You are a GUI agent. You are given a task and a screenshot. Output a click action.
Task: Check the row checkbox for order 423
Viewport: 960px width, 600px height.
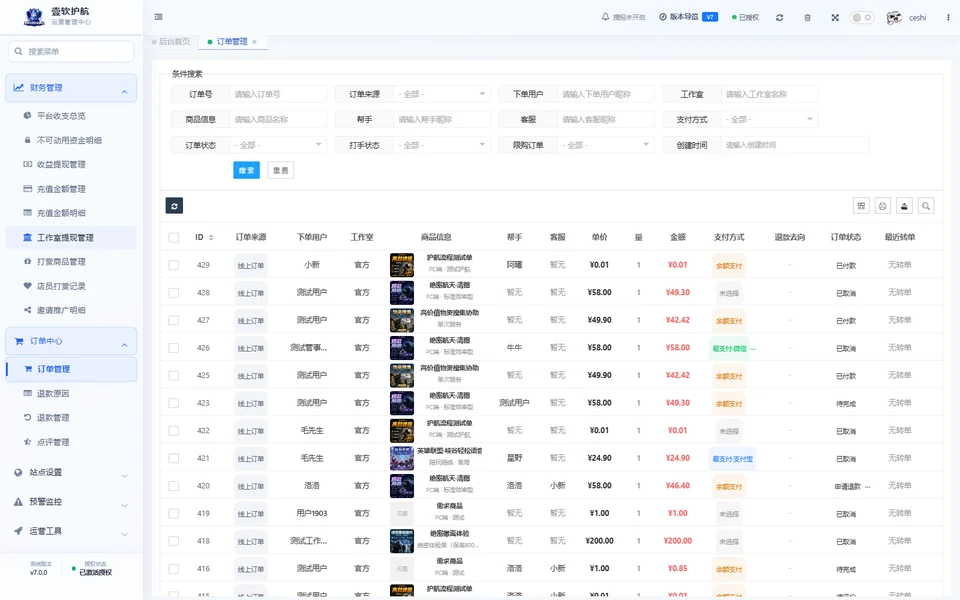pos(174,403)
